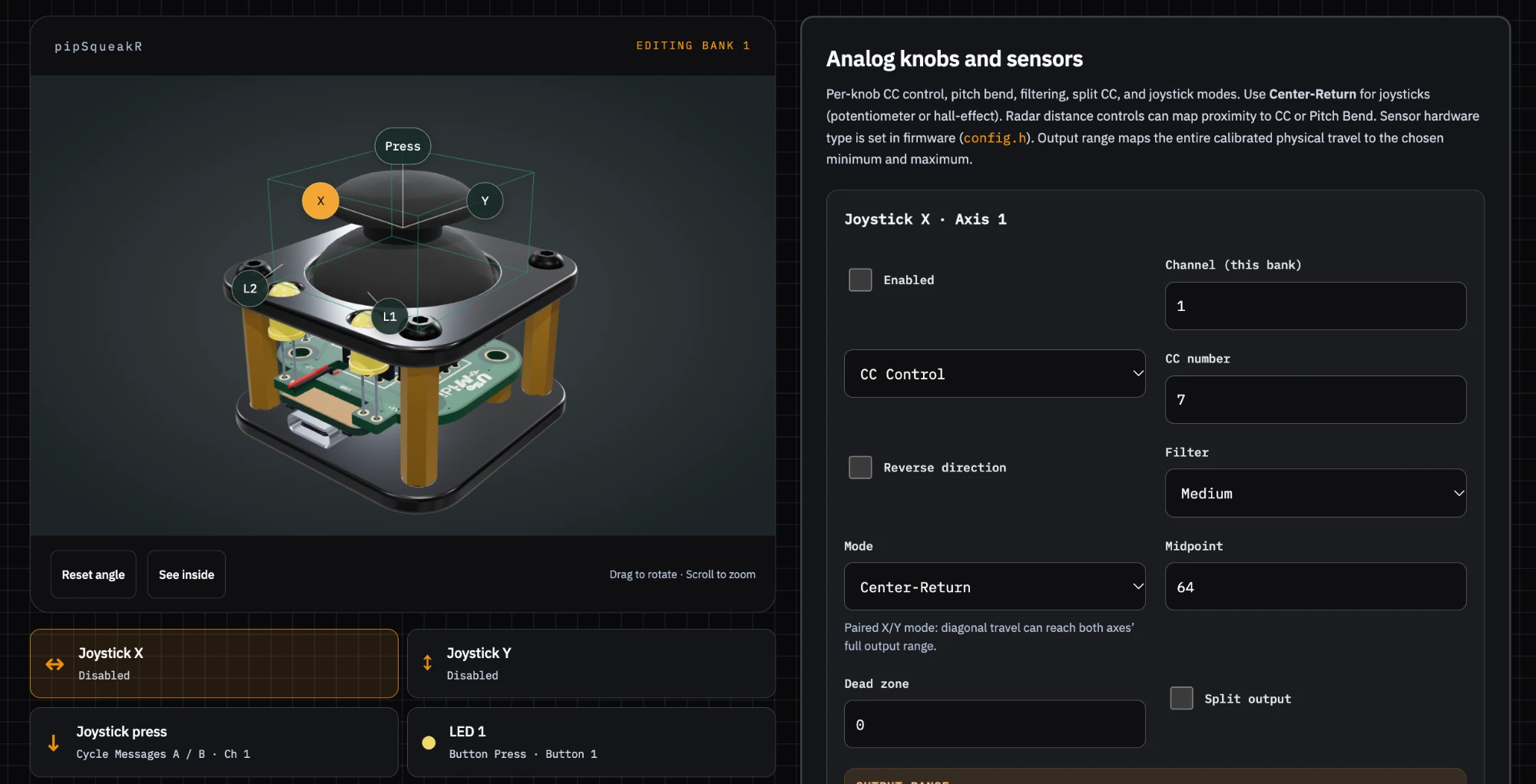The height and width of the screenshot is (784, 1536).
Task: Click the yellow dot icon for LED 1
Action: 429,743
